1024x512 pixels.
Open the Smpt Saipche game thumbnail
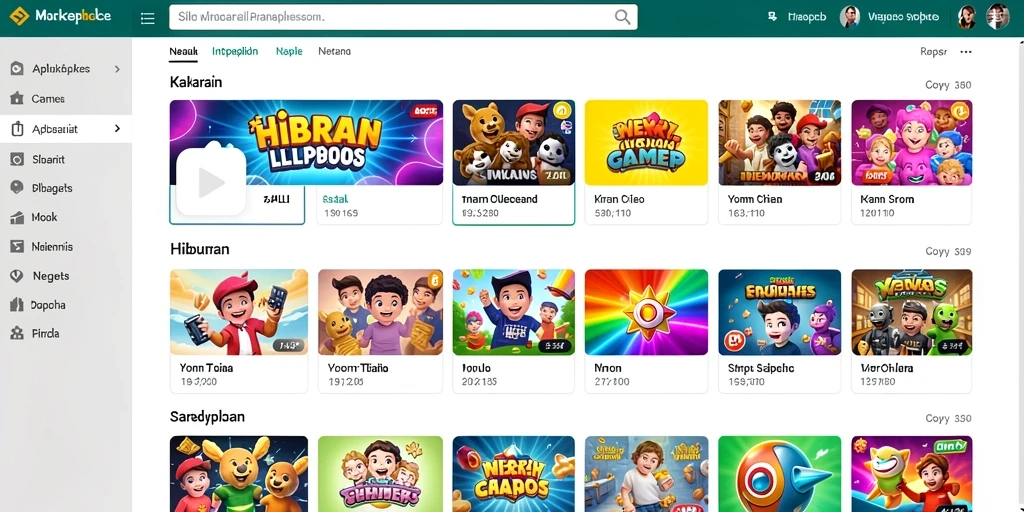click(x=780, y=312)
